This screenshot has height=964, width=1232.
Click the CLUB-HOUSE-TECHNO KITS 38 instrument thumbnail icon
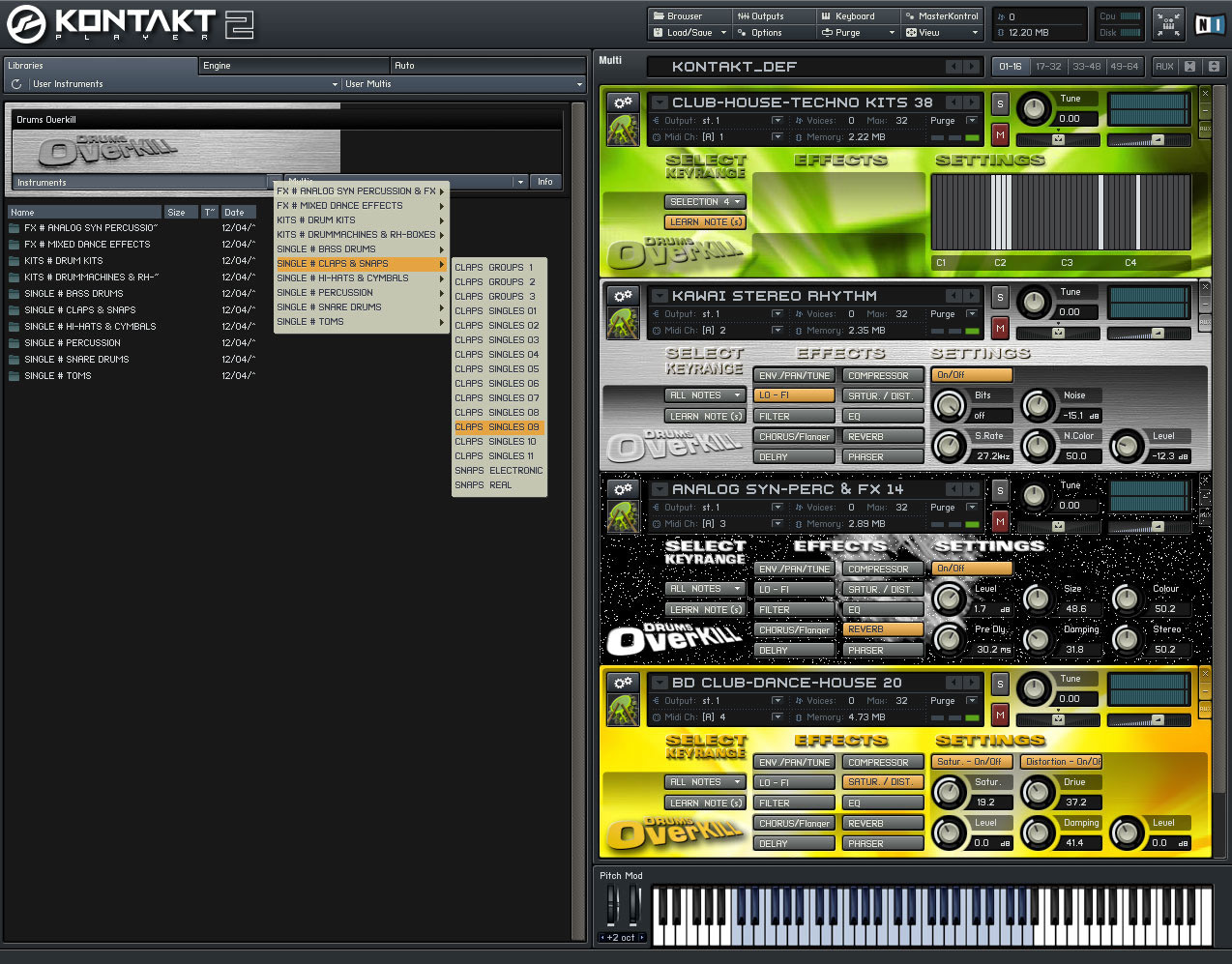(623, 130)
